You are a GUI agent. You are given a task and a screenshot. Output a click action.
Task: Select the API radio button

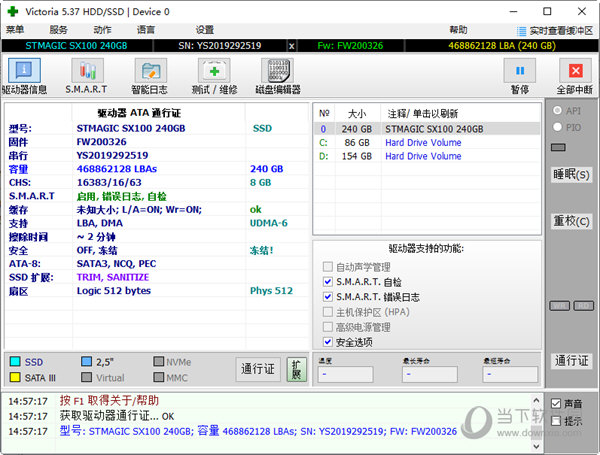(557, 111)
